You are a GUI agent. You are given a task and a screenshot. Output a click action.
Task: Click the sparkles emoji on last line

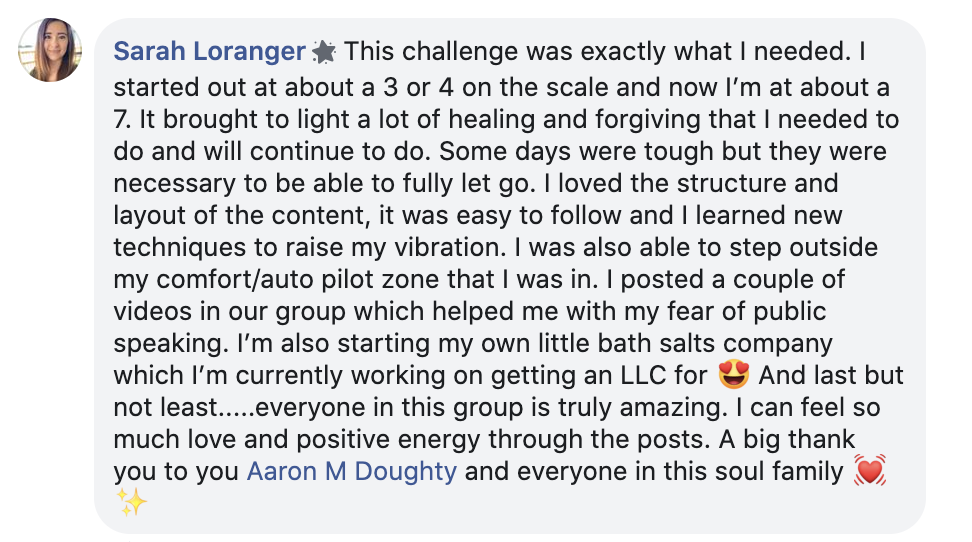coord(131,502)
